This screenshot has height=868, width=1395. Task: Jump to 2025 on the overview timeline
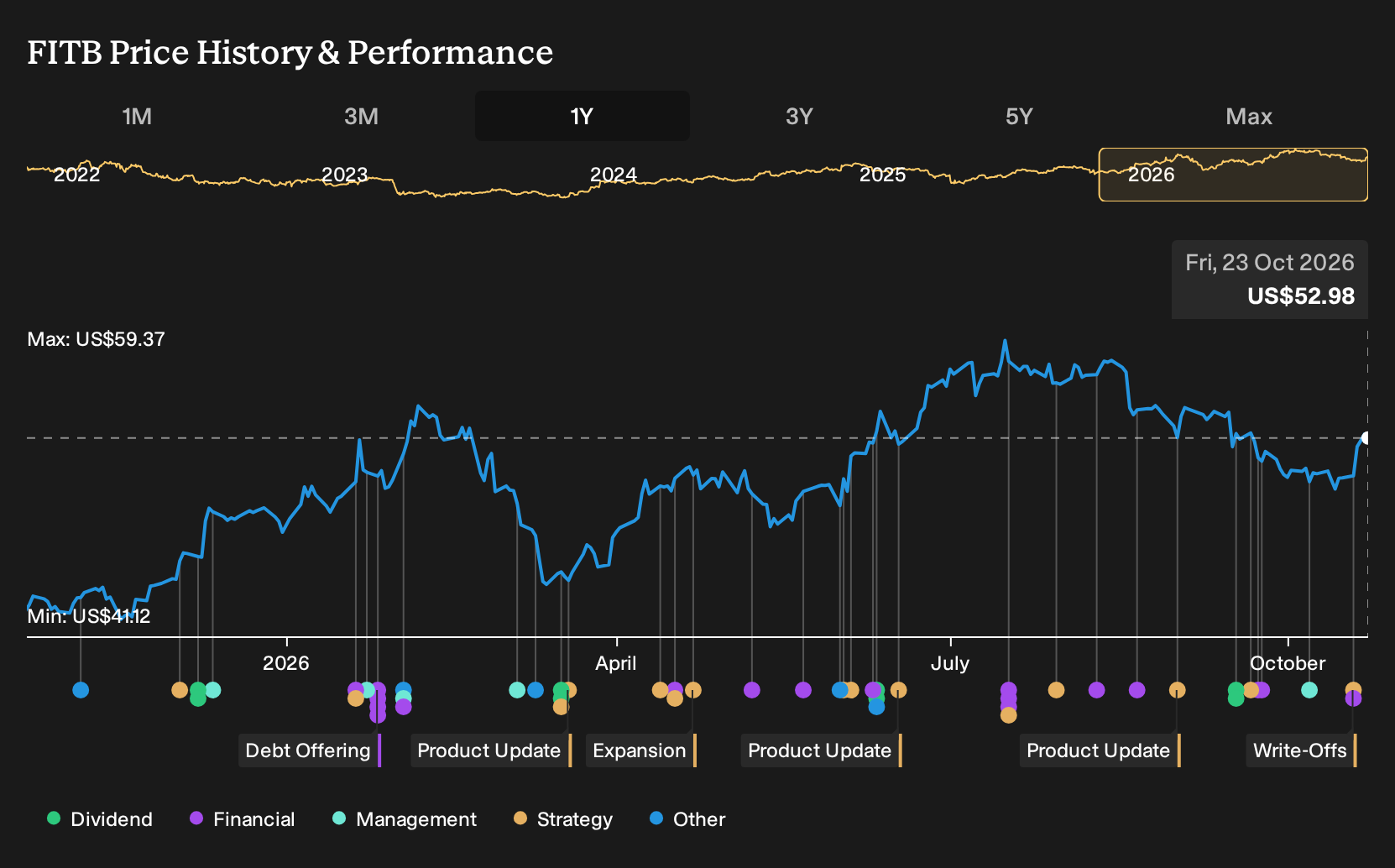click(x=883, y=175)
